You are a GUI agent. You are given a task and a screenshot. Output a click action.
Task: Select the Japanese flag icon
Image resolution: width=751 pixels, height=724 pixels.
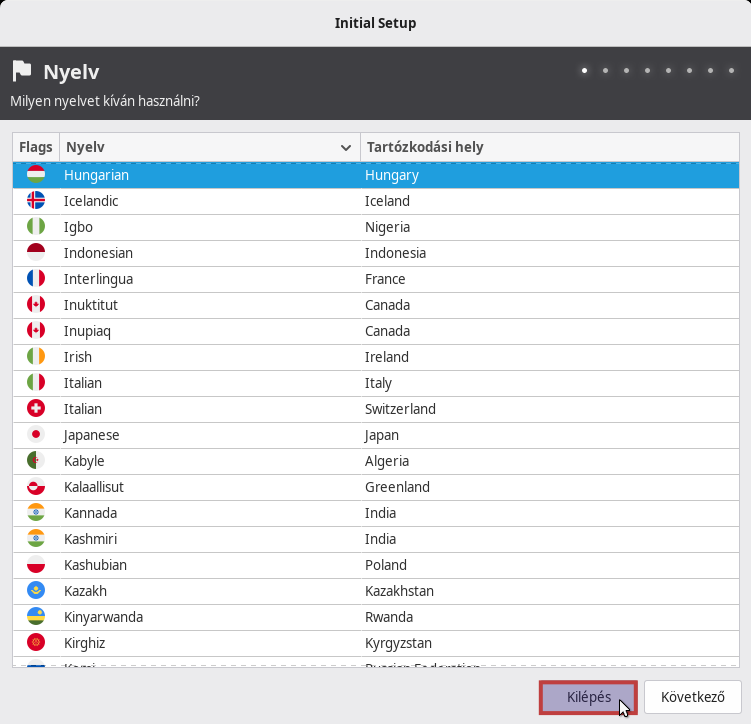point(36,435)
